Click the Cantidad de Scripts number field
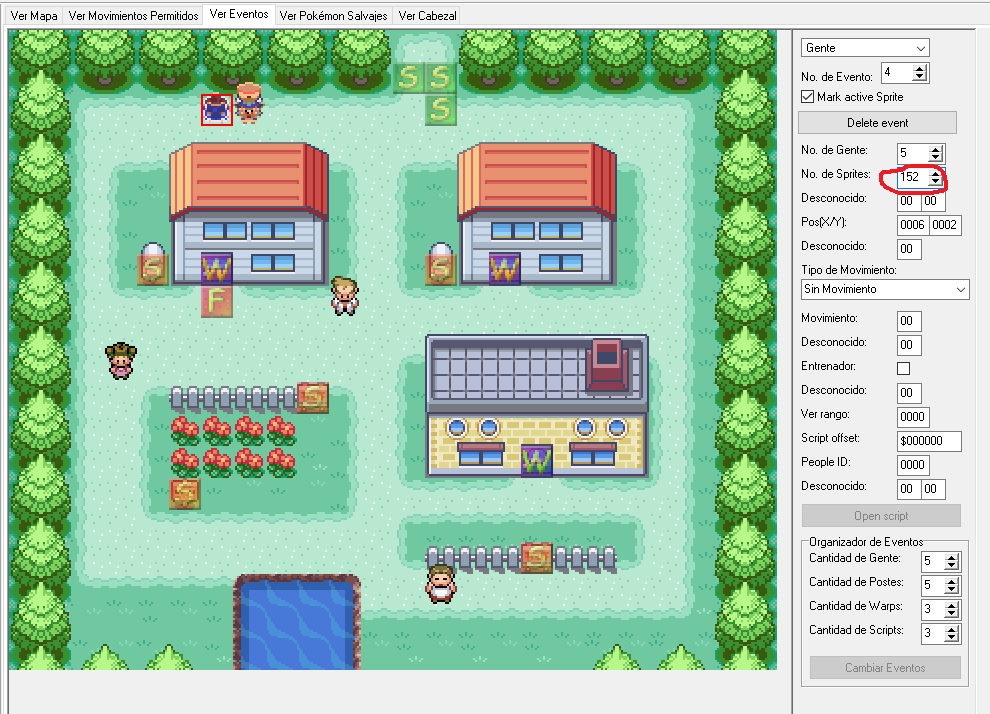990x714 pixels. click(x=933, y=633)
